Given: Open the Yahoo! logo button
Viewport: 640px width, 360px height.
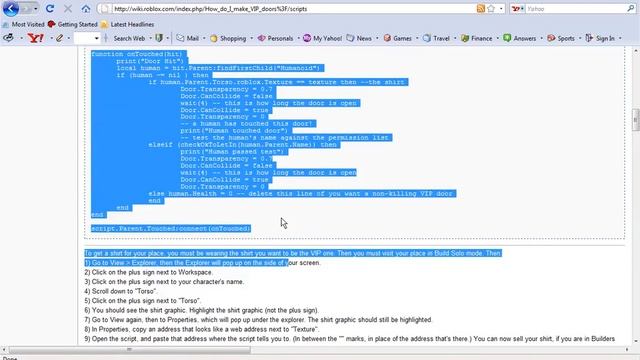Looking at the screenshot, I should click(x=36, y=38).
